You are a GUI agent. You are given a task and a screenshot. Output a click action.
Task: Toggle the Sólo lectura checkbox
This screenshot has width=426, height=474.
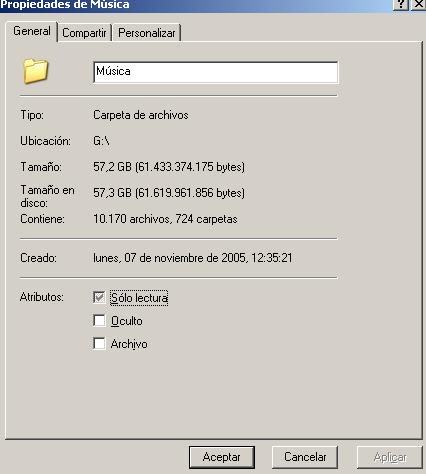99,297
